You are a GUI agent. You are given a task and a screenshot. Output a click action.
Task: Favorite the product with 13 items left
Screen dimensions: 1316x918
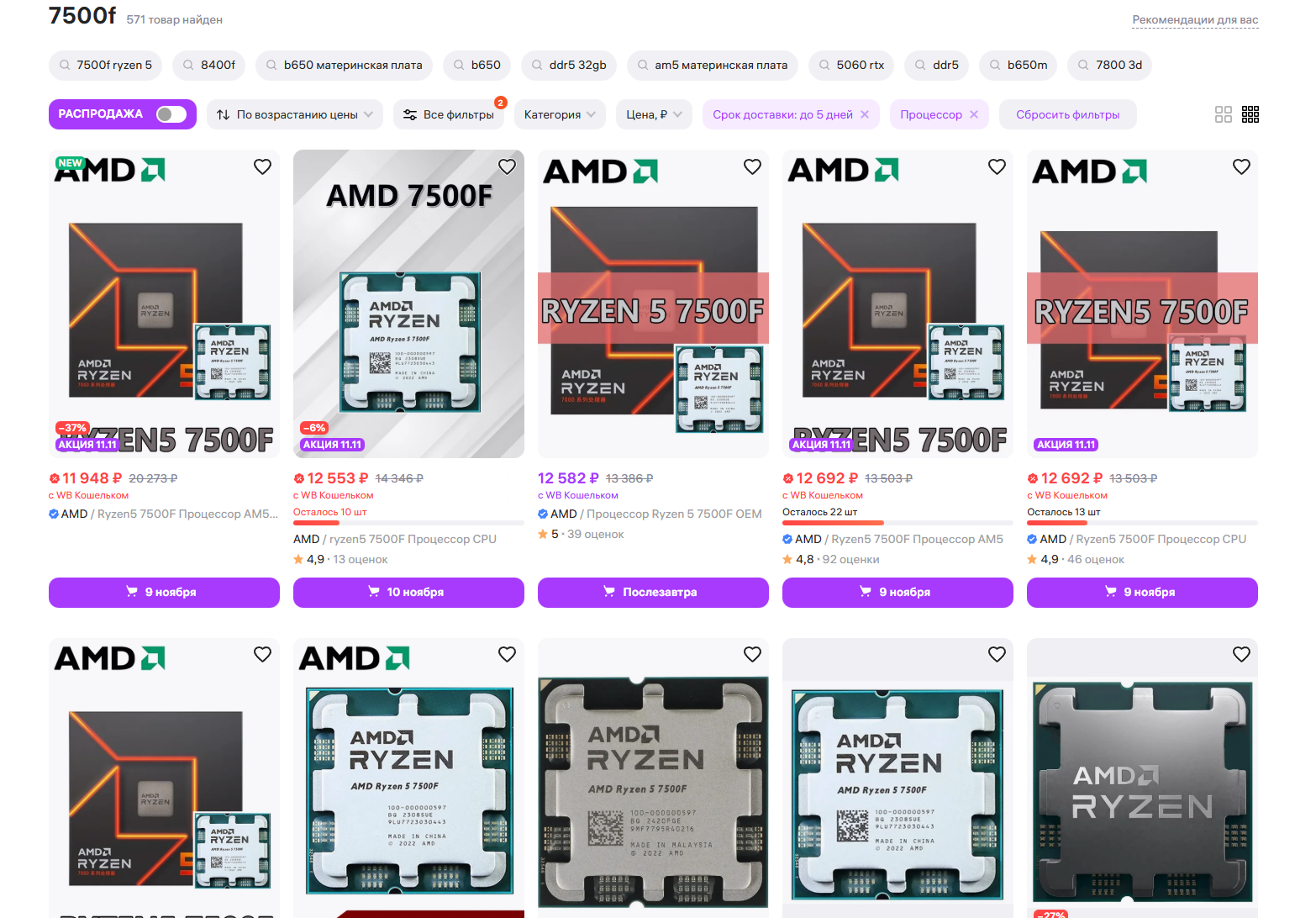(x=1241, y=166)
